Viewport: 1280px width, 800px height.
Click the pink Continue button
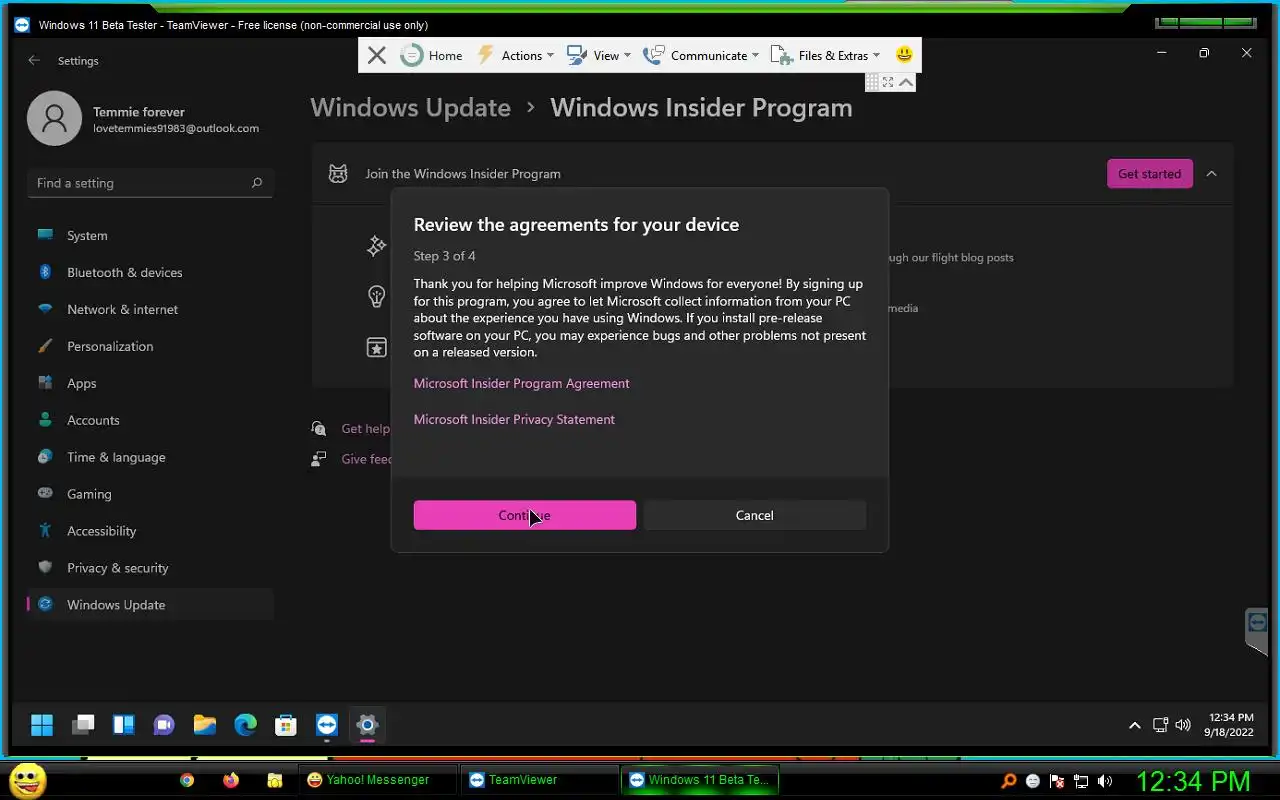pos(525,515)
